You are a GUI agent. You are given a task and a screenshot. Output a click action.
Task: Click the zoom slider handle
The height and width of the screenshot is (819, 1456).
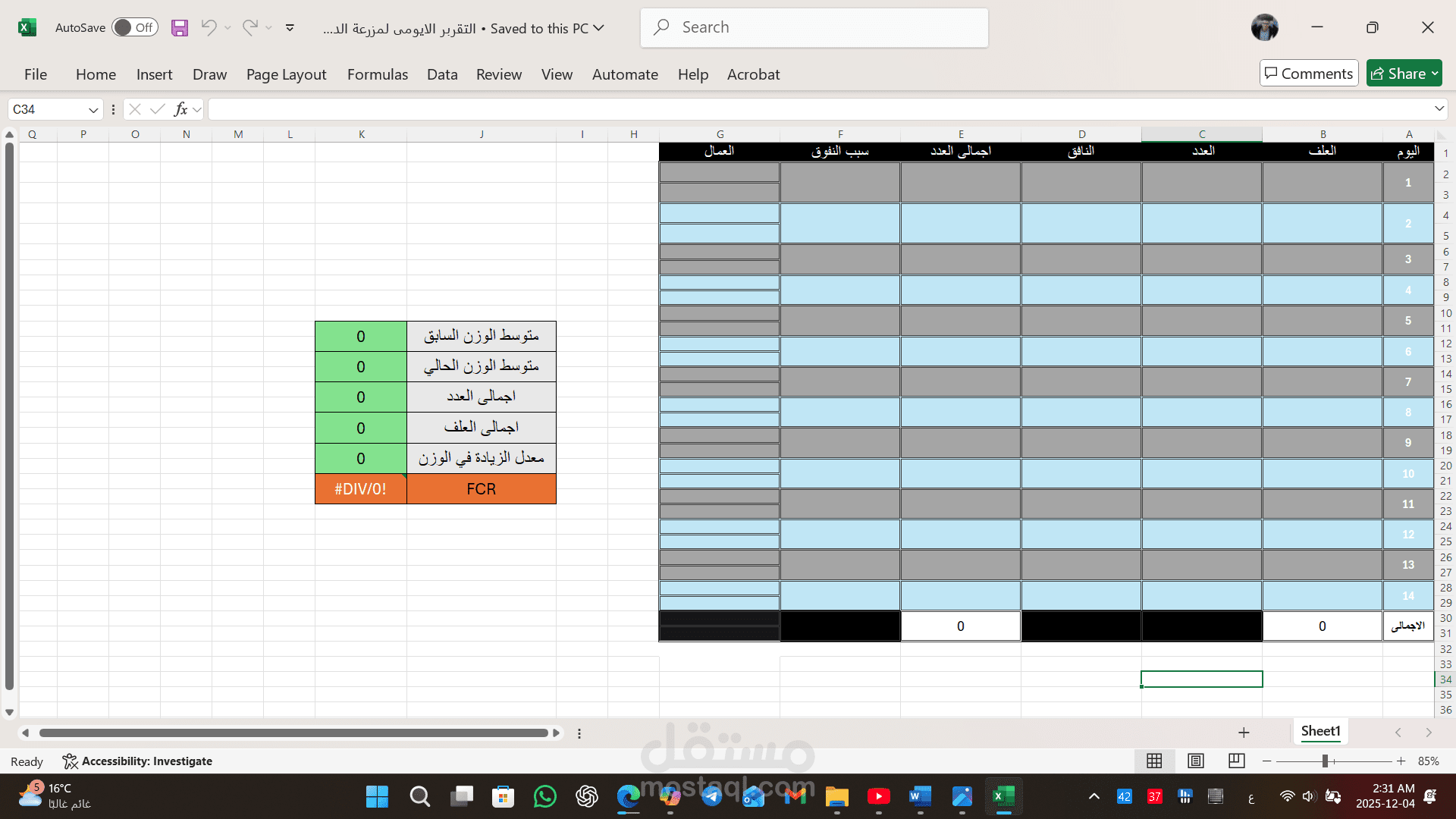point(1325,761)
